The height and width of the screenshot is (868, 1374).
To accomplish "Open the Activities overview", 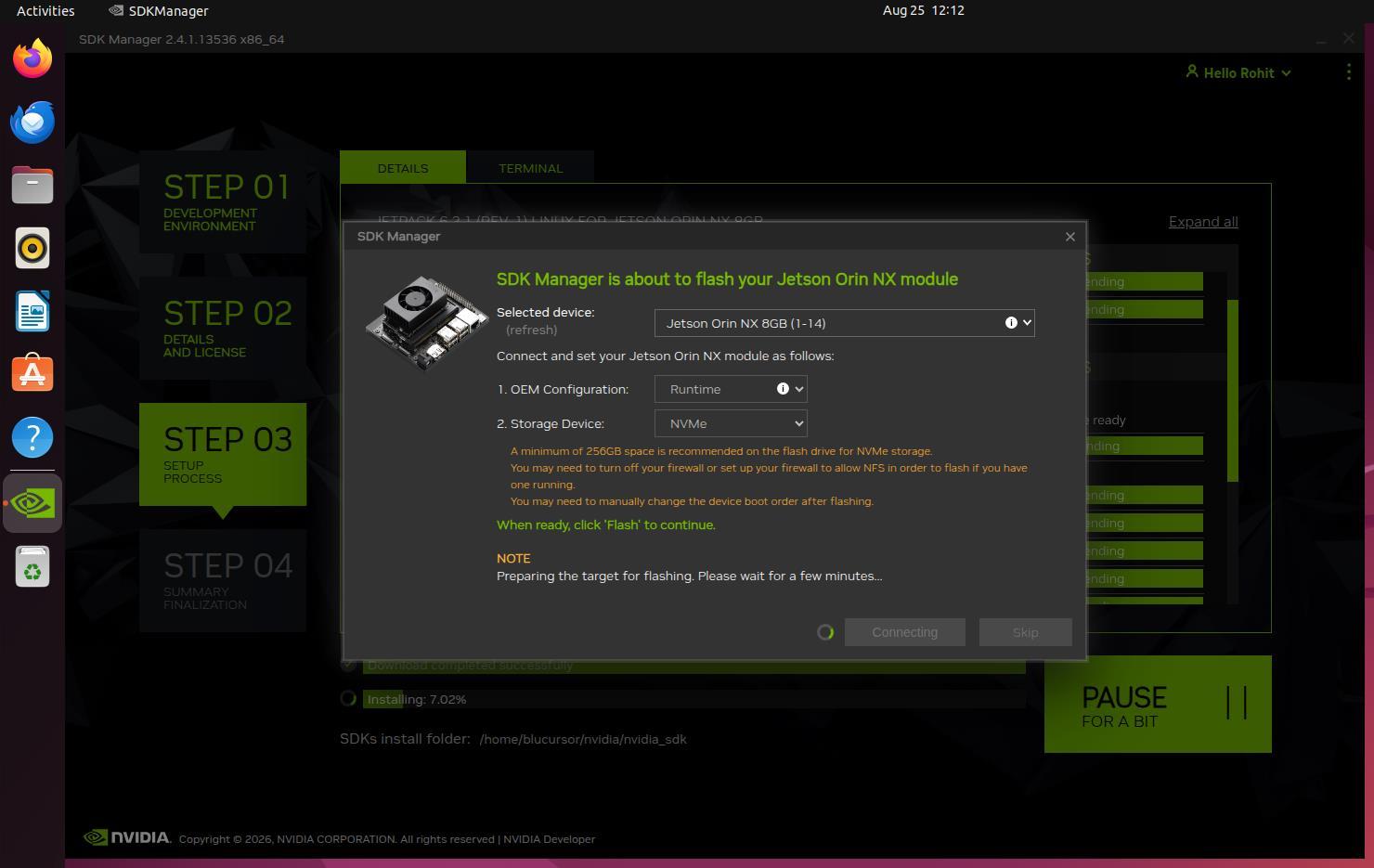I will coord(45,10).
